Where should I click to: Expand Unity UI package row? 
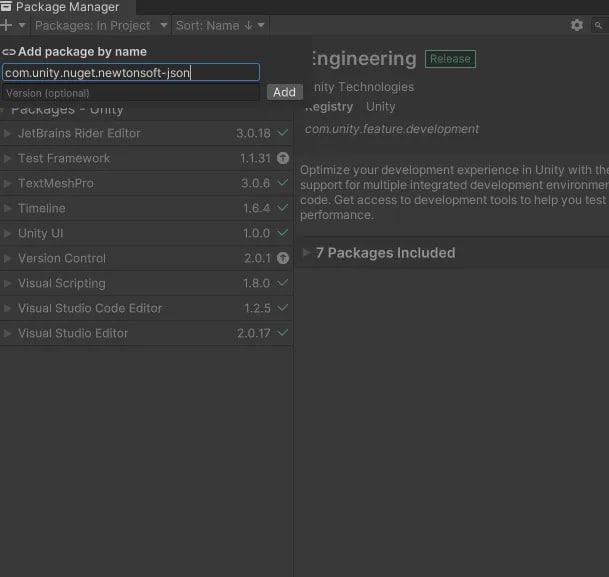[x=7, y=233]
